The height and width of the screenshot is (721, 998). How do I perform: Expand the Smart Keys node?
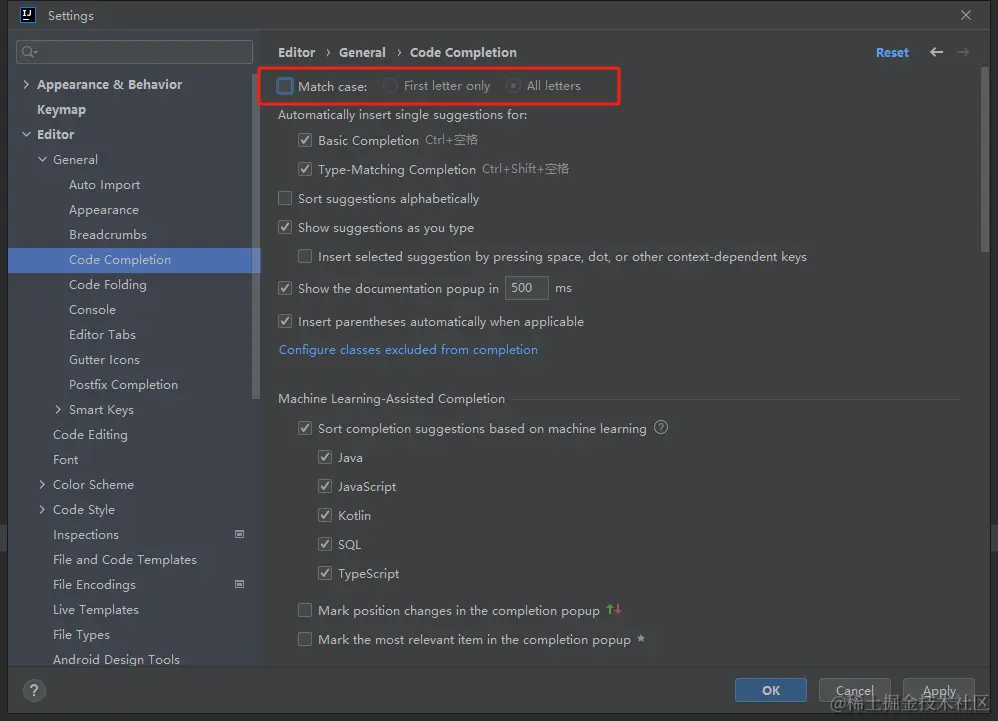click(58, 409)
